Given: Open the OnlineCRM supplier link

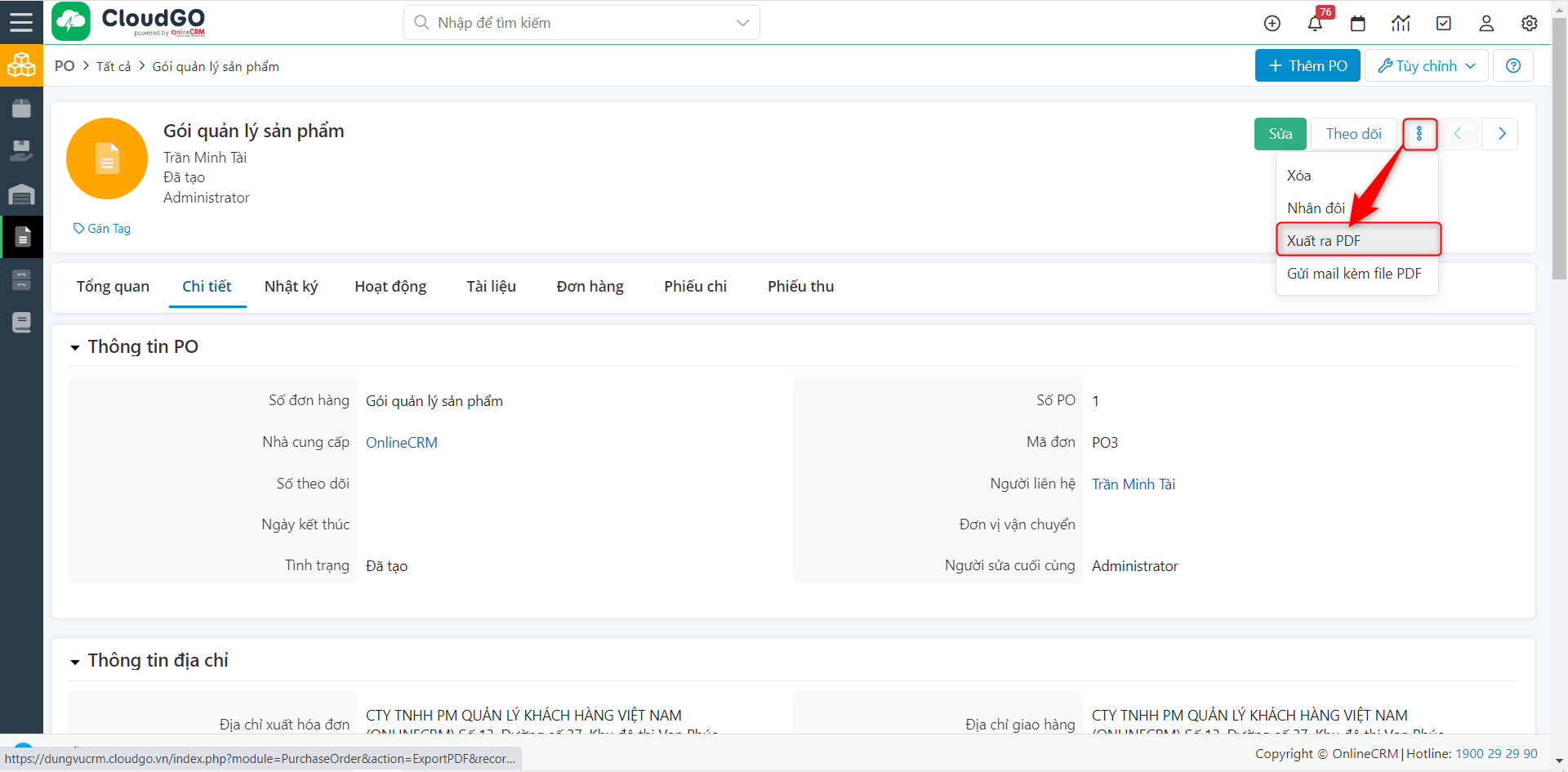Looking at the screenshot, I should click(401, 443).
